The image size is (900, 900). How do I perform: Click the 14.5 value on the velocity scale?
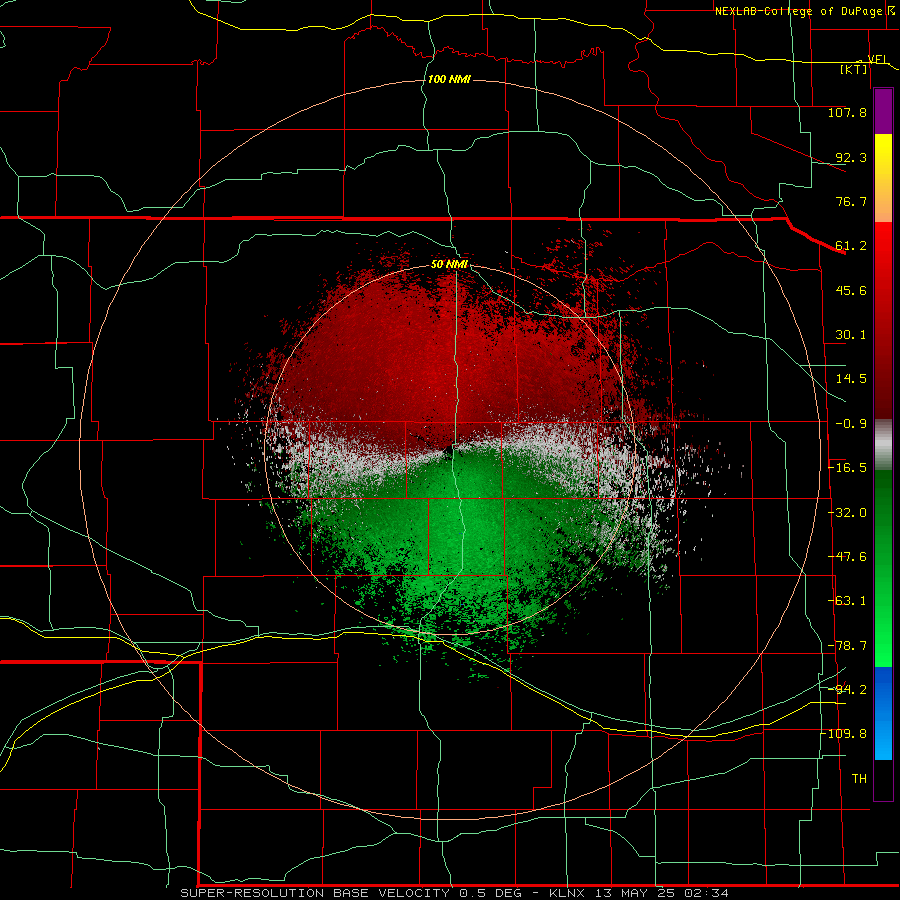coord(851,379)
